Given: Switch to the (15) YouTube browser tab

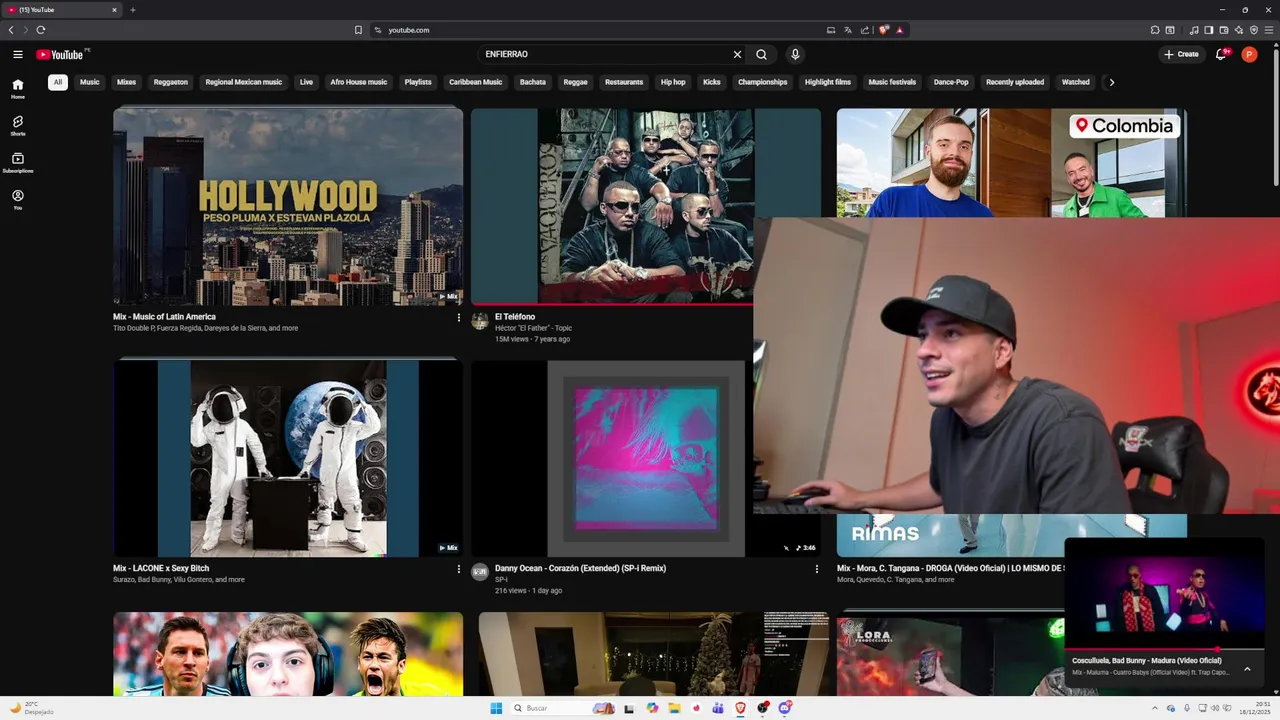Looking at the screenshot, I should tap(60, 10).
